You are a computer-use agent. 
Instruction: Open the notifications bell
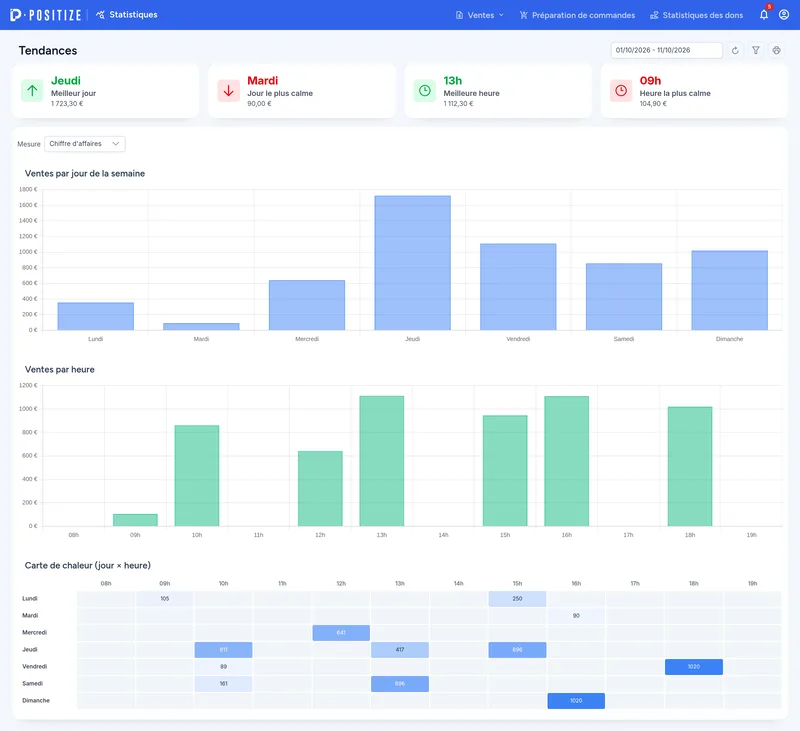(x=764, y=15)
